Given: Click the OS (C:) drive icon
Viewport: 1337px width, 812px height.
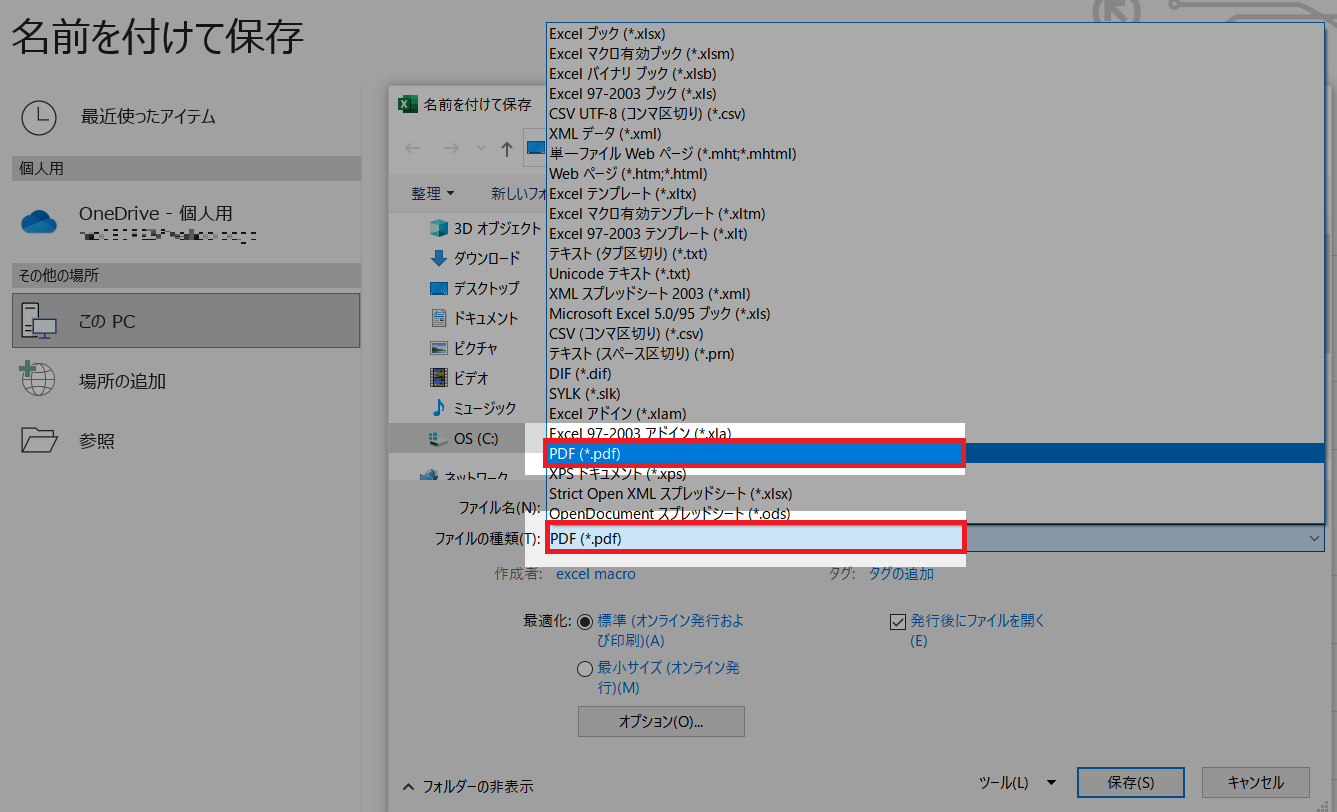Looking at the screenshot, I should coord(436,438).
